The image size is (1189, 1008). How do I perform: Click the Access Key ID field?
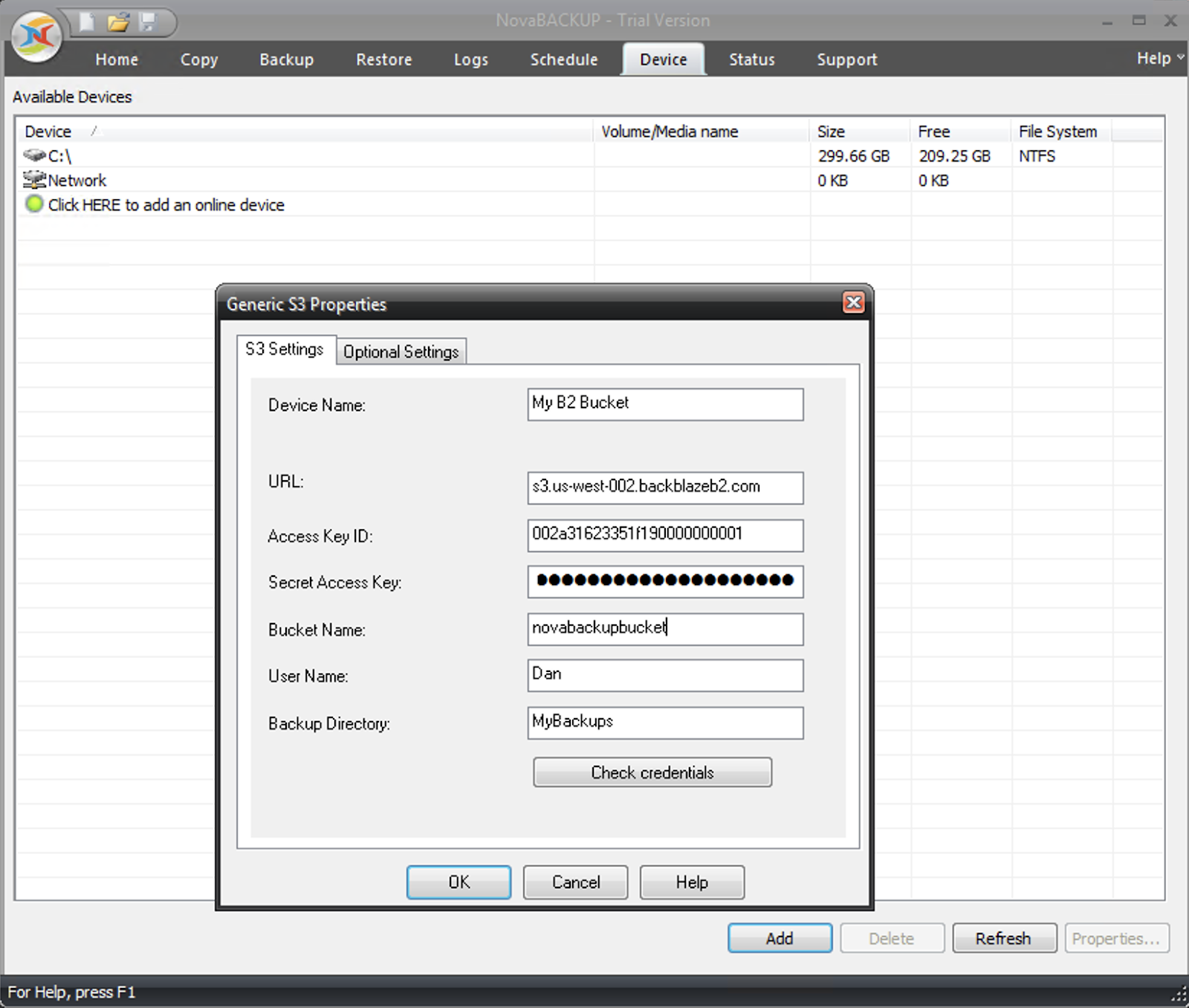[x=665, y=535]
